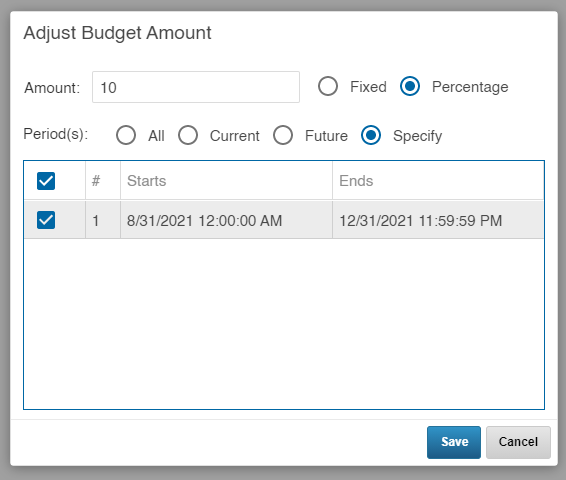Click the period number 1 cell

point(103,220)
